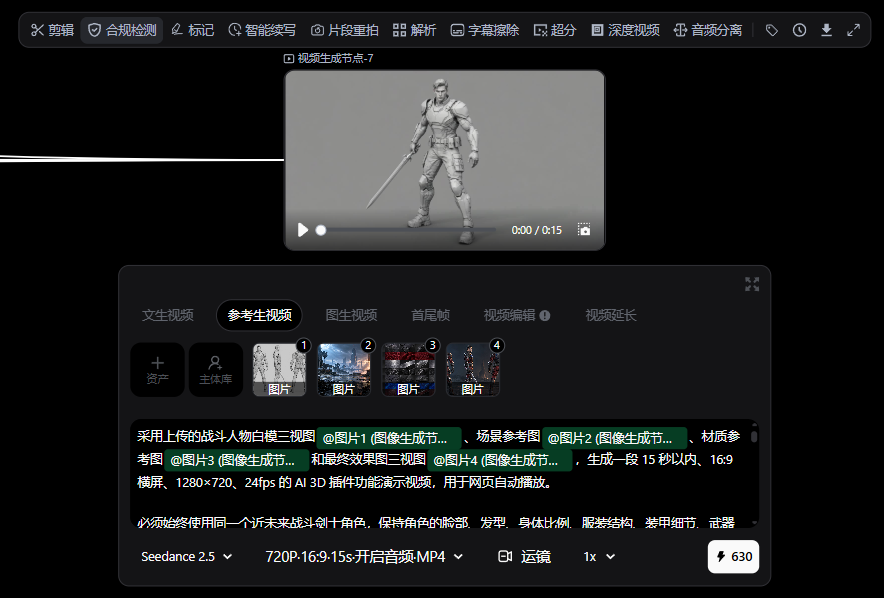
Task: Open the 运镜 camera movement option
Action: (x=524, y=557)
